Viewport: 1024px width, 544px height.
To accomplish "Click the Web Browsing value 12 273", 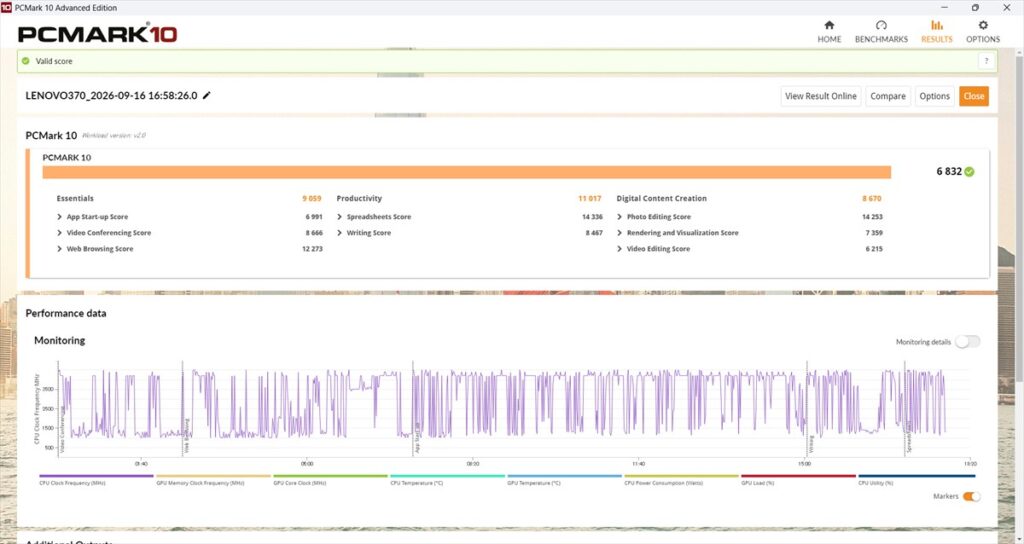I will [312, 249].
